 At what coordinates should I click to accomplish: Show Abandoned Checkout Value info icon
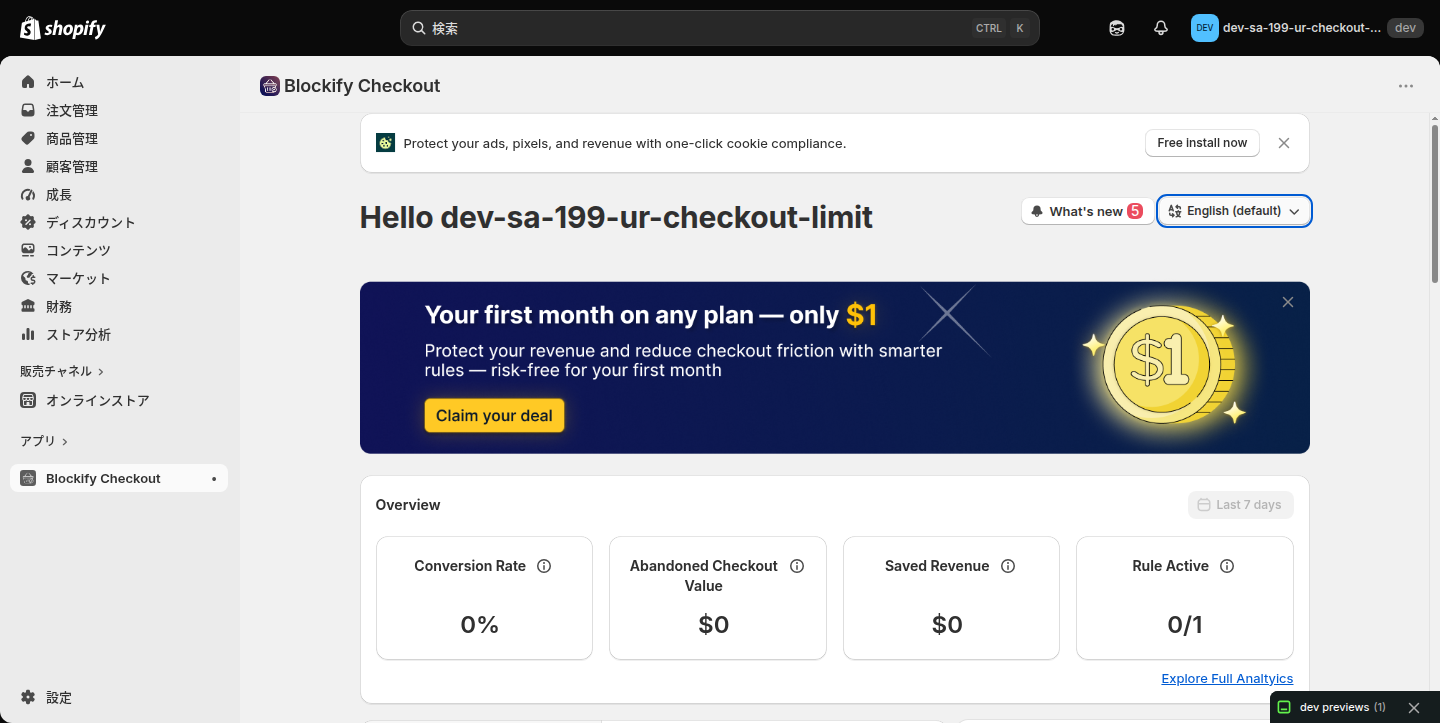click(797, 566)
